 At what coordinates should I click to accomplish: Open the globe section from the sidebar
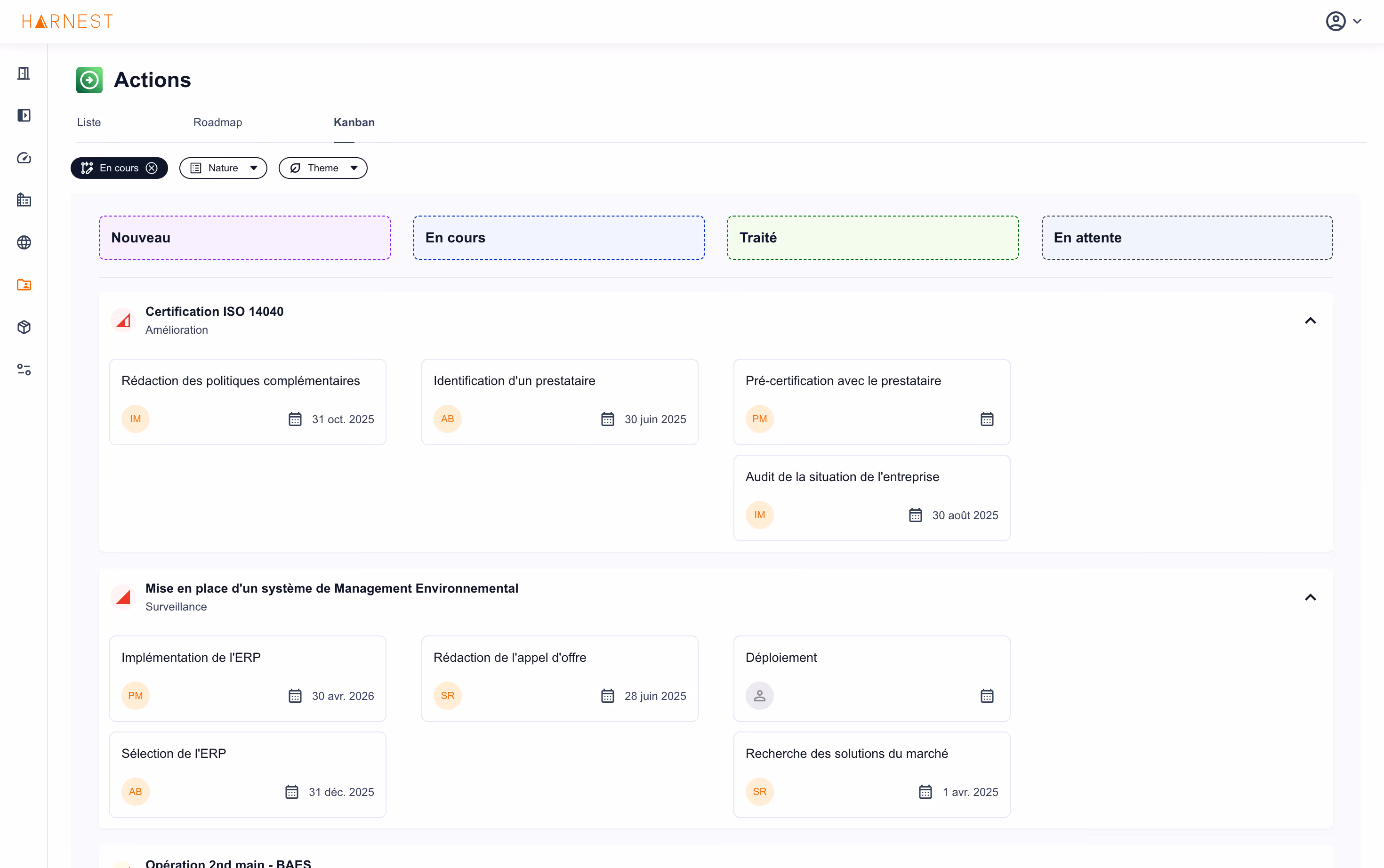24,242
